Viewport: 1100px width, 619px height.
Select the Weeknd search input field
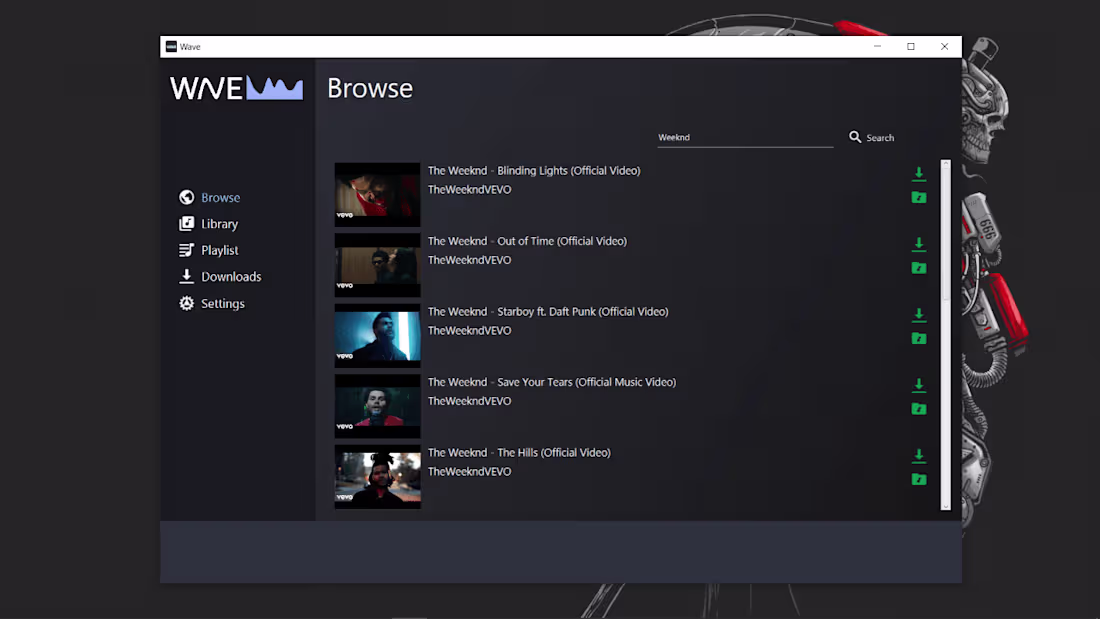click(745, 137)
